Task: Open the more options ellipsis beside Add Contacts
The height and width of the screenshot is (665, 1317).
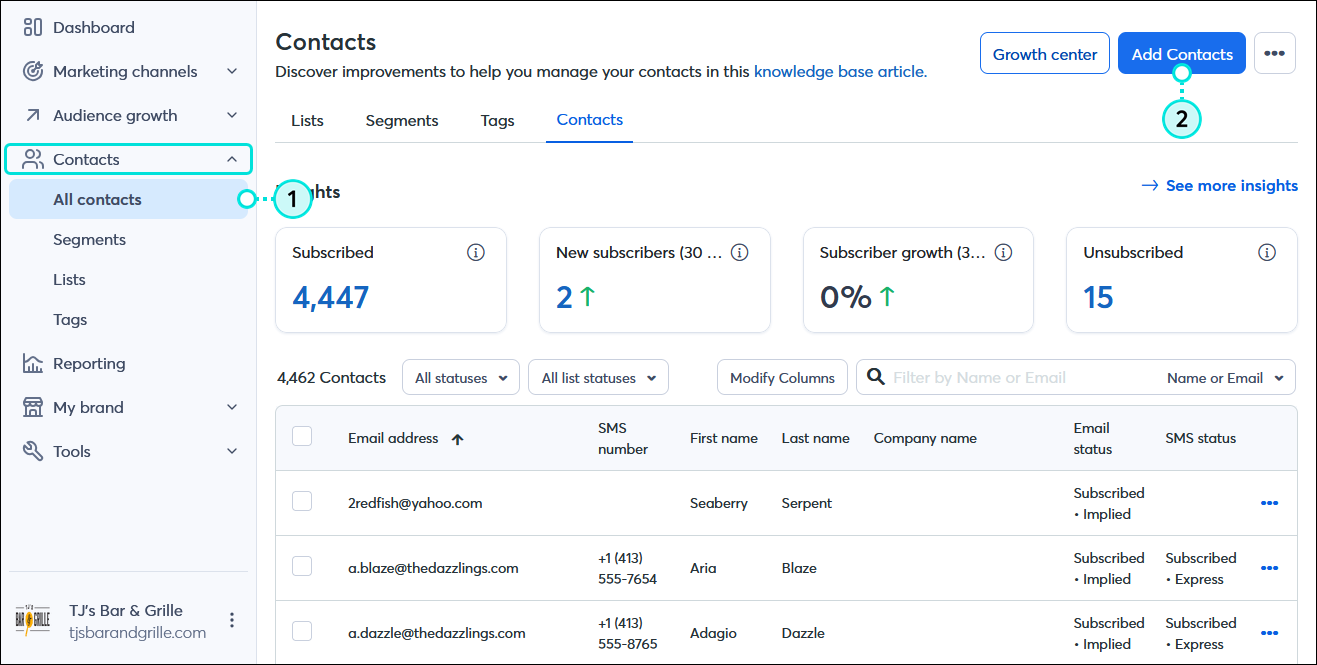Action: click(x=1274, y=54)
